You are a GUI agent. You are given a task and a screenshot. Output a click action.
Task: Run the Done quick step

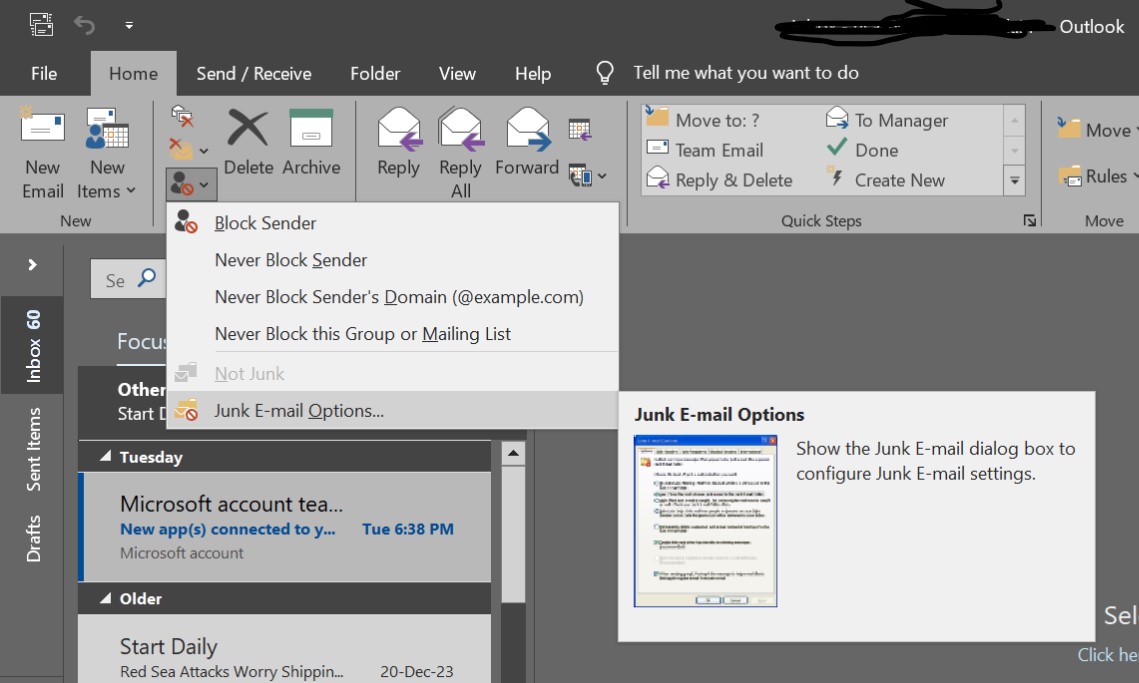[x=862, y=150]
